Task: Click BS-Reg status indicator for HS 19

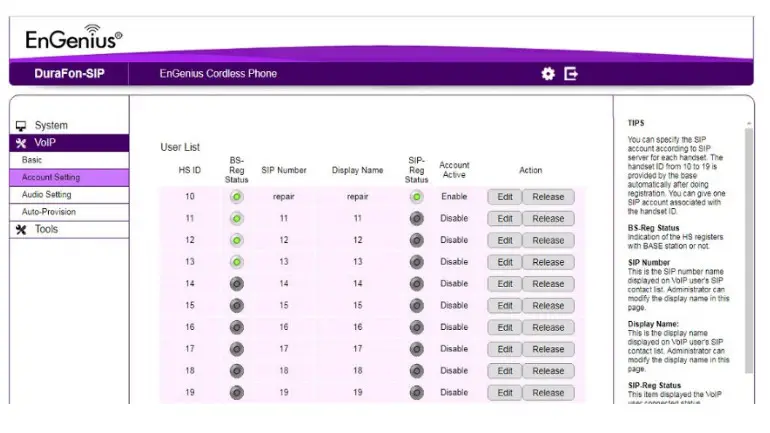Action: click(x=237, y=392)
